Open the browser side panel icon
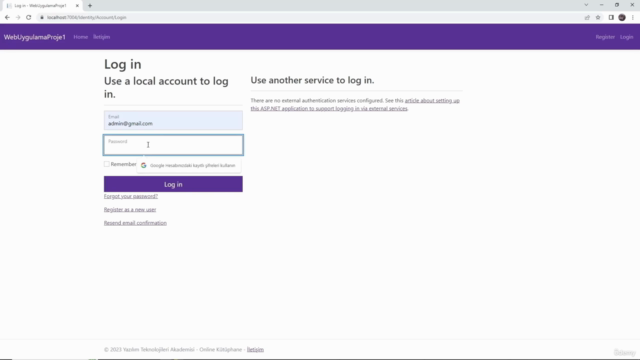 [x=611, y=18]
